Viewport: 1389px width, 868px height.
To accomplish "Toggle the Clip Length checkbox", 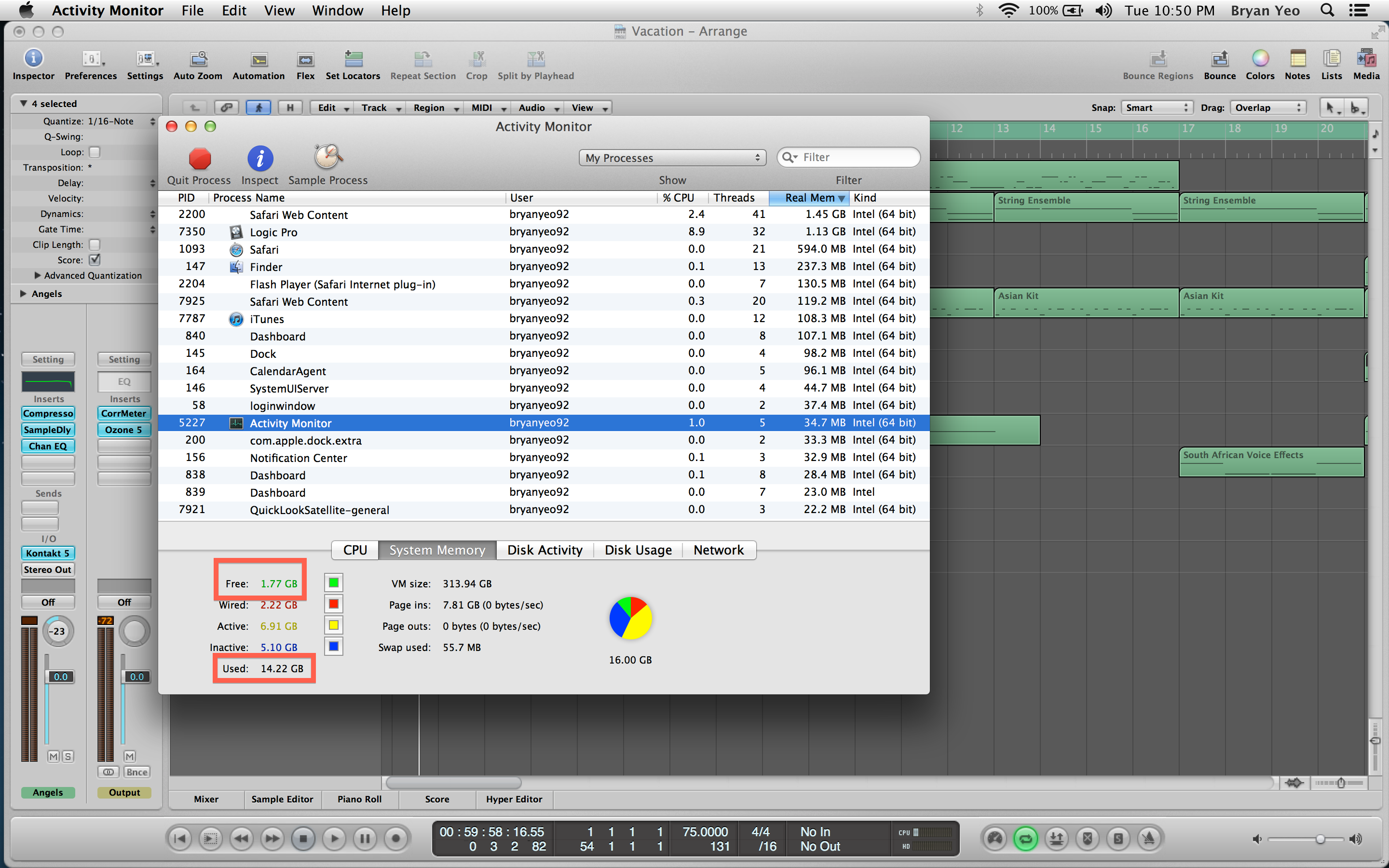I will point(95,244).
